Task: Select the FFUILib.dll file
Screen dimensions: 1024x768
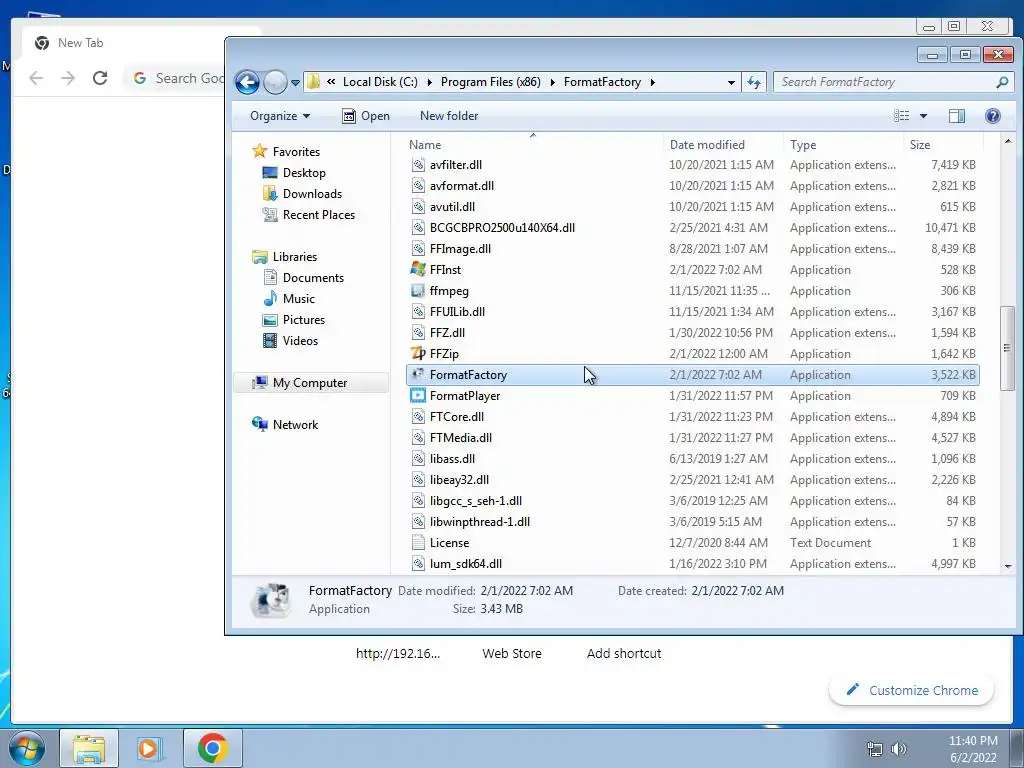Action: [x=457, y=312]
